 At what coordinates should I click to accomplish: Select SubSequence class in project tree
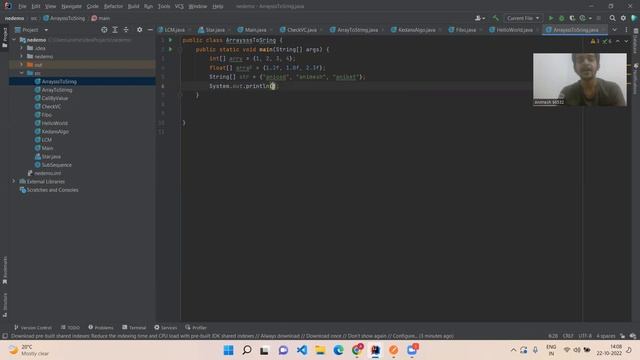56,165
